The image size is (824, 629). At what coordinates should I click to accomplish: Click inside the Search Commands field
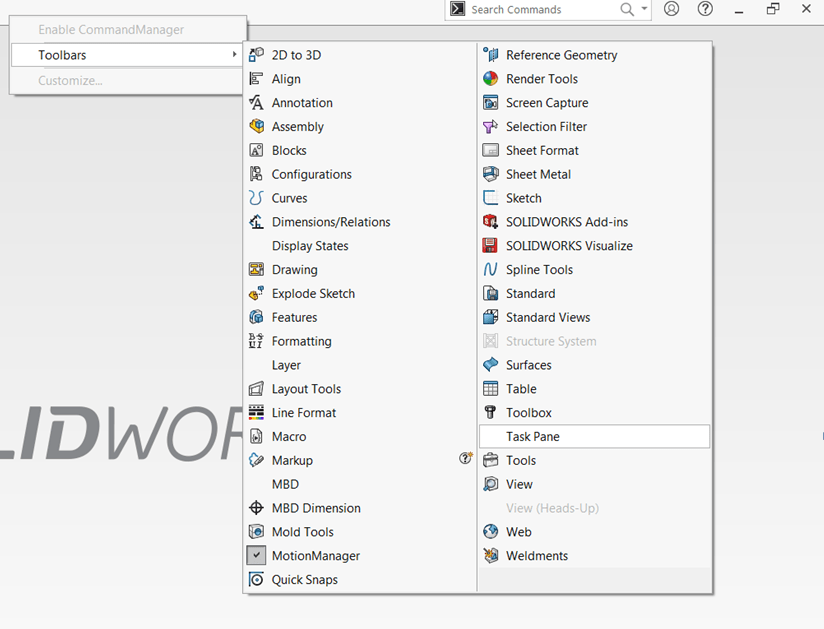click(x=544, y=9)
